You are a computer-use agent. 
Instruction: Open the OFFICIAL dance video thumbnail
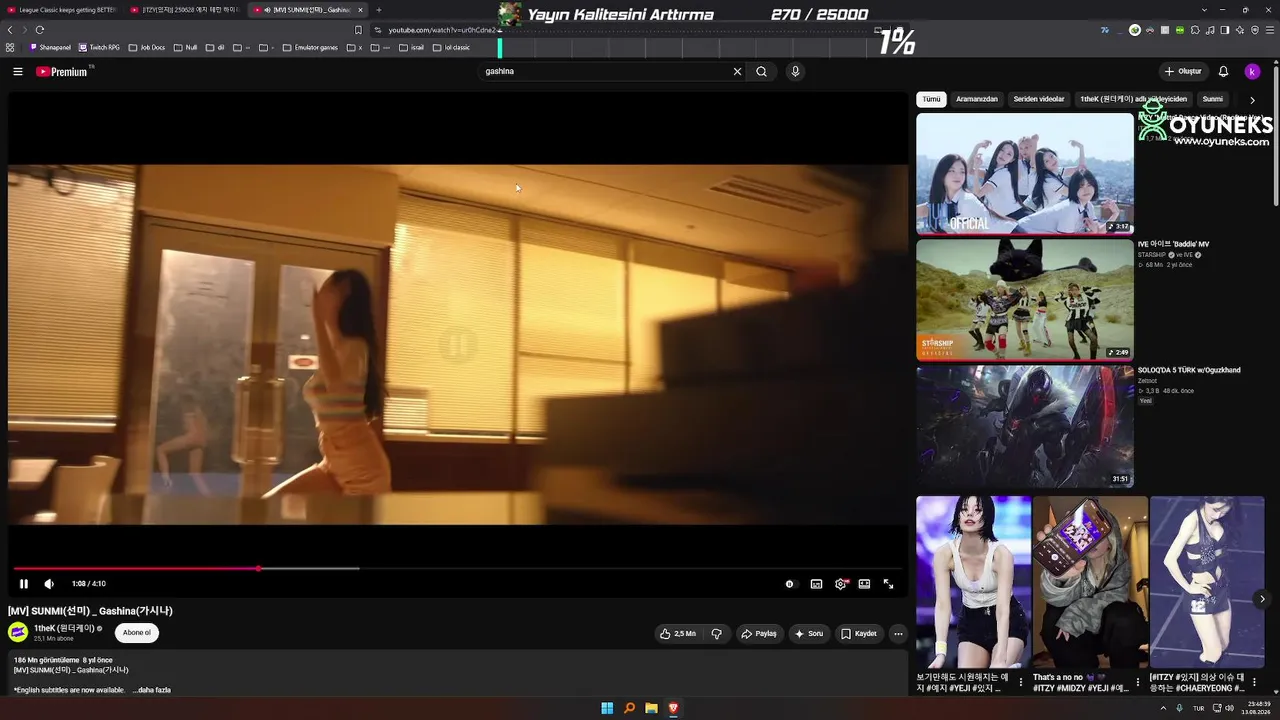click(x=1025, y=173)
